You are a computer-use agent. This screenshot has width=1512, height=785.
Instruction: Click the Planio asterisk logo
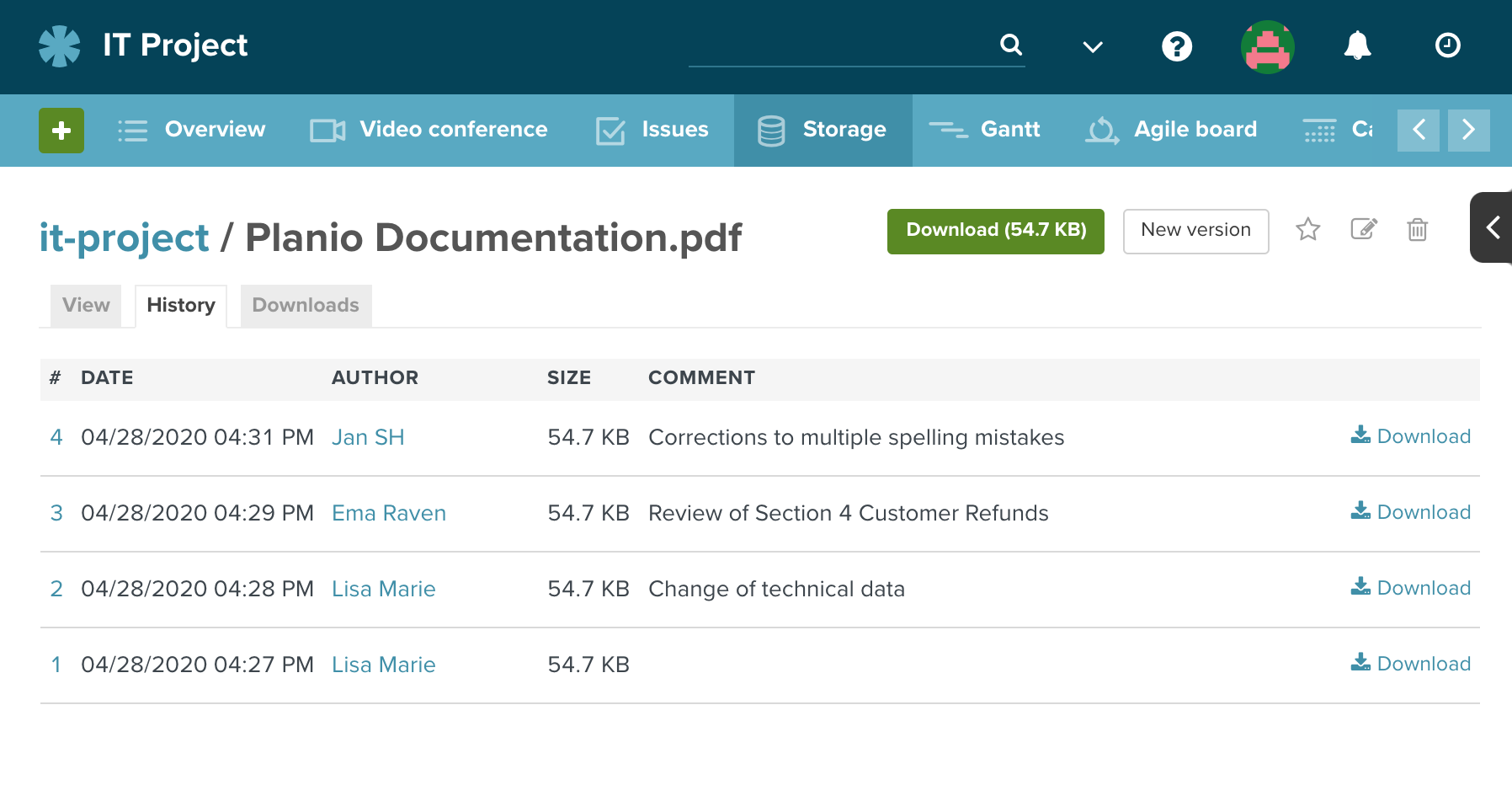click(60, 46)
